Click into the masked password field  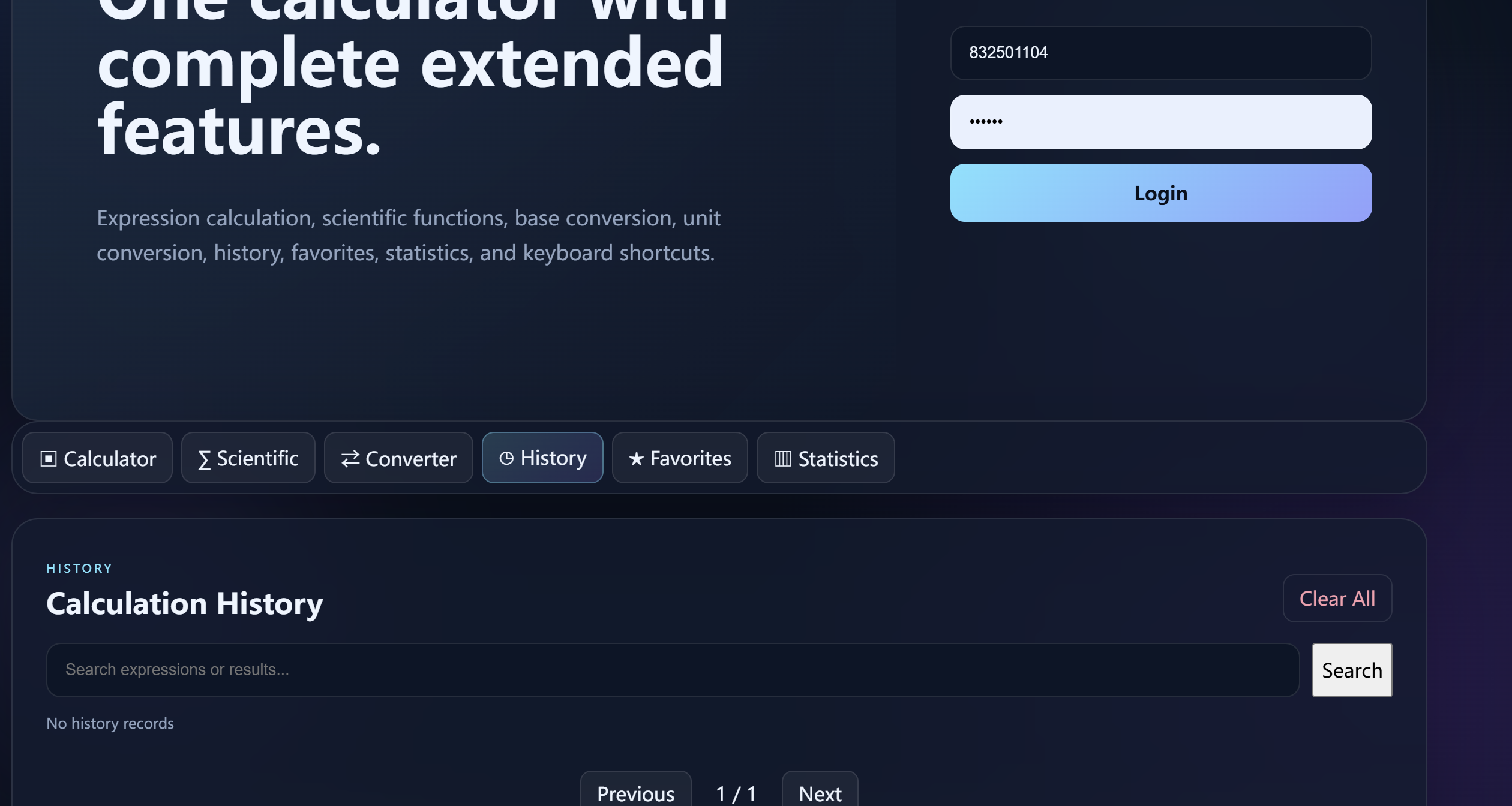(x=1160, y=122)
